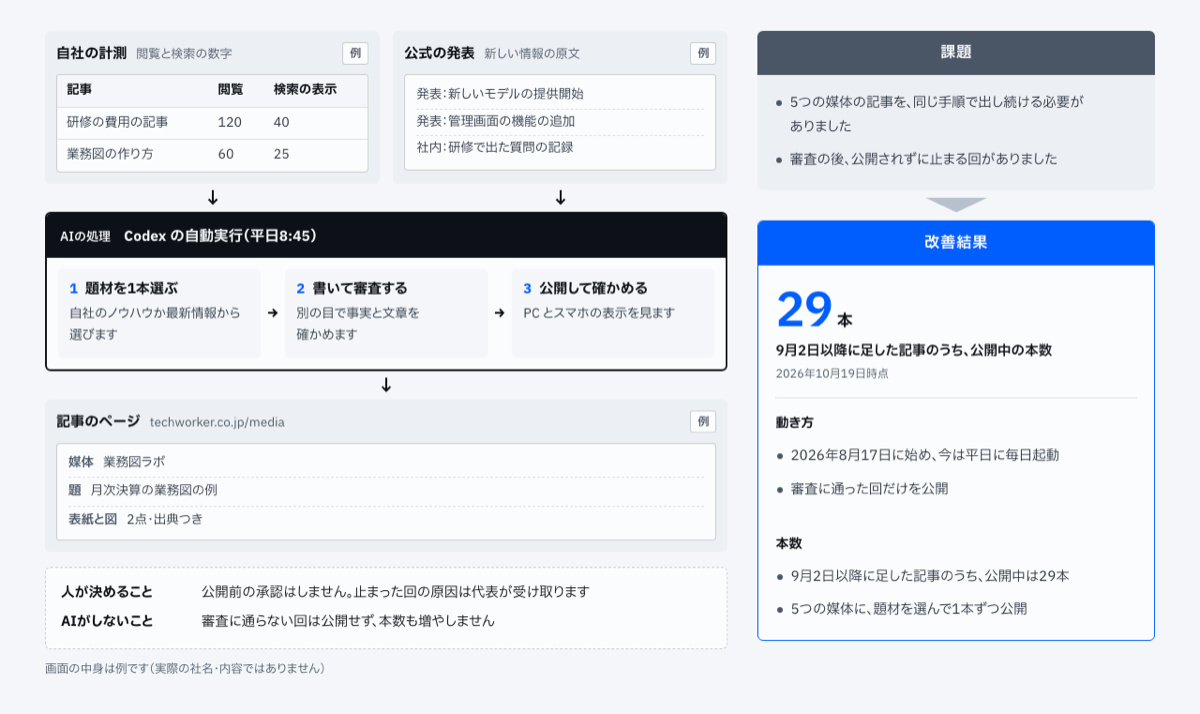
Task: Select the row 表紙と図 2点・出典つき
Action: coord(386,519)
